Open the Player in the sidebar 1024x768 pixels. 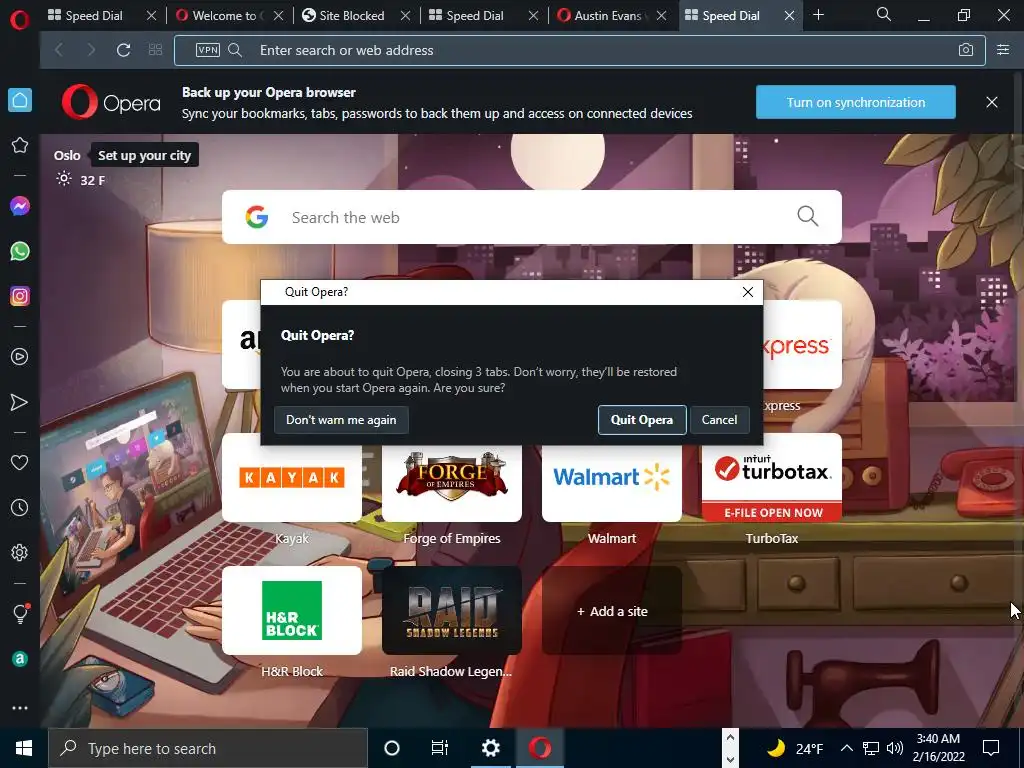tap(20, 357)
